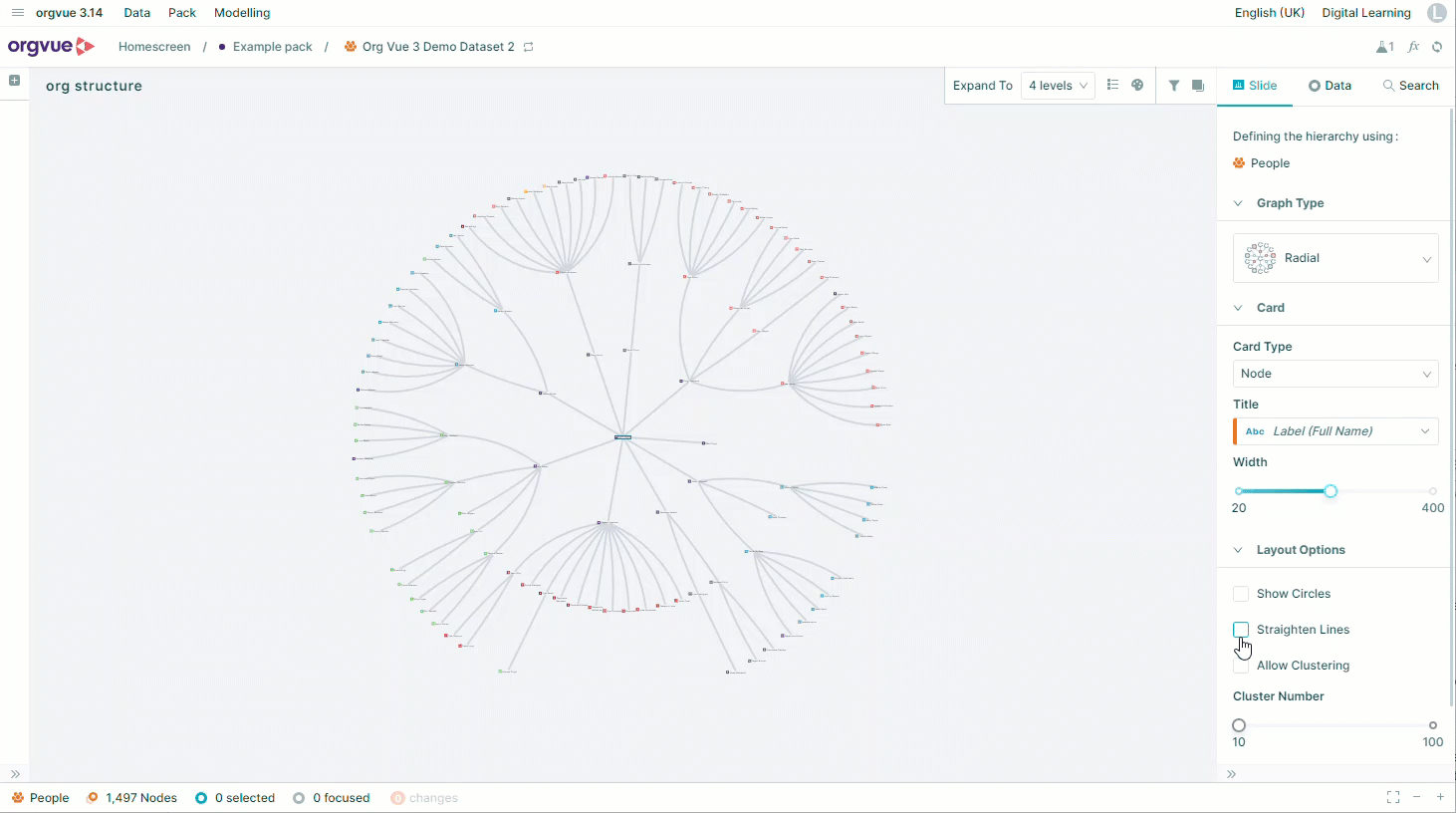The height and width of the screenshot is (813, 1456).
Task: Switch to the Search tab
Action: point(1411,86)
